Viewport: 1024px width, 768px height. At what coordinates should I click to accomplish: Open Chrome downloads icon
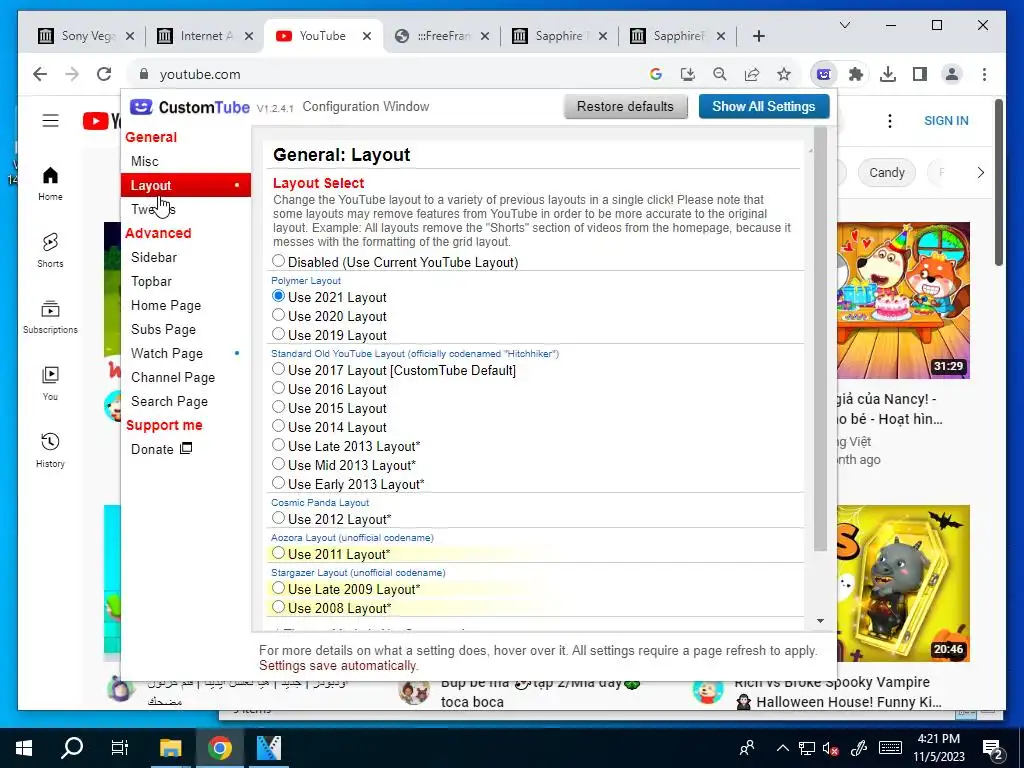tap(888, 74)
